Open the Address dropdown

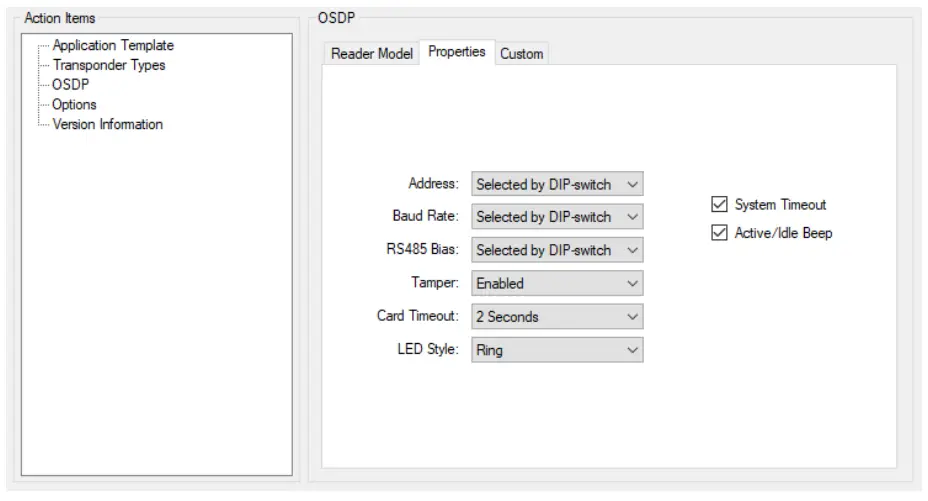click(x=556, y=184)
